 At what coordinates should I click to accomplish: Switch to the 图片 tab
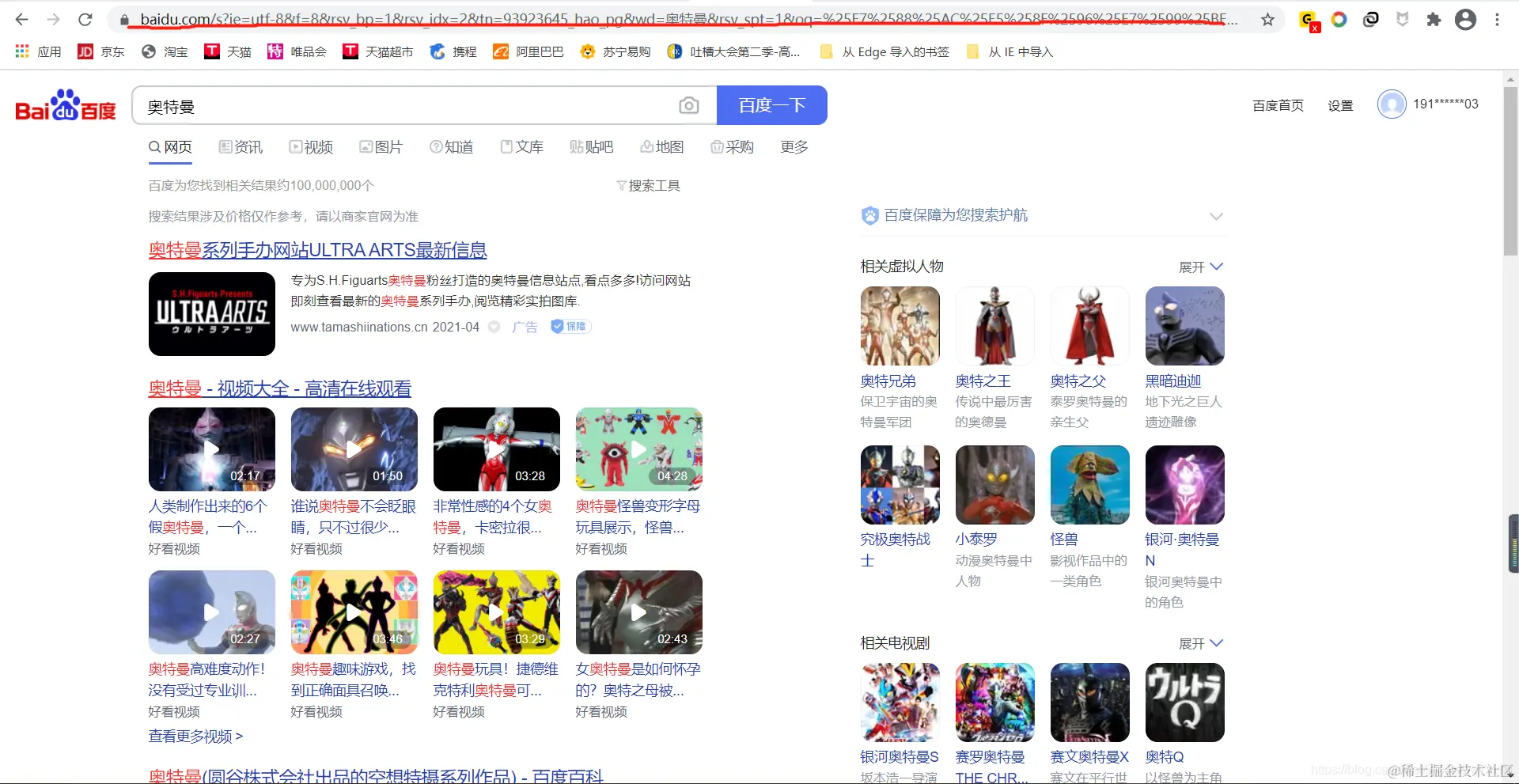(x=381, y=147)
